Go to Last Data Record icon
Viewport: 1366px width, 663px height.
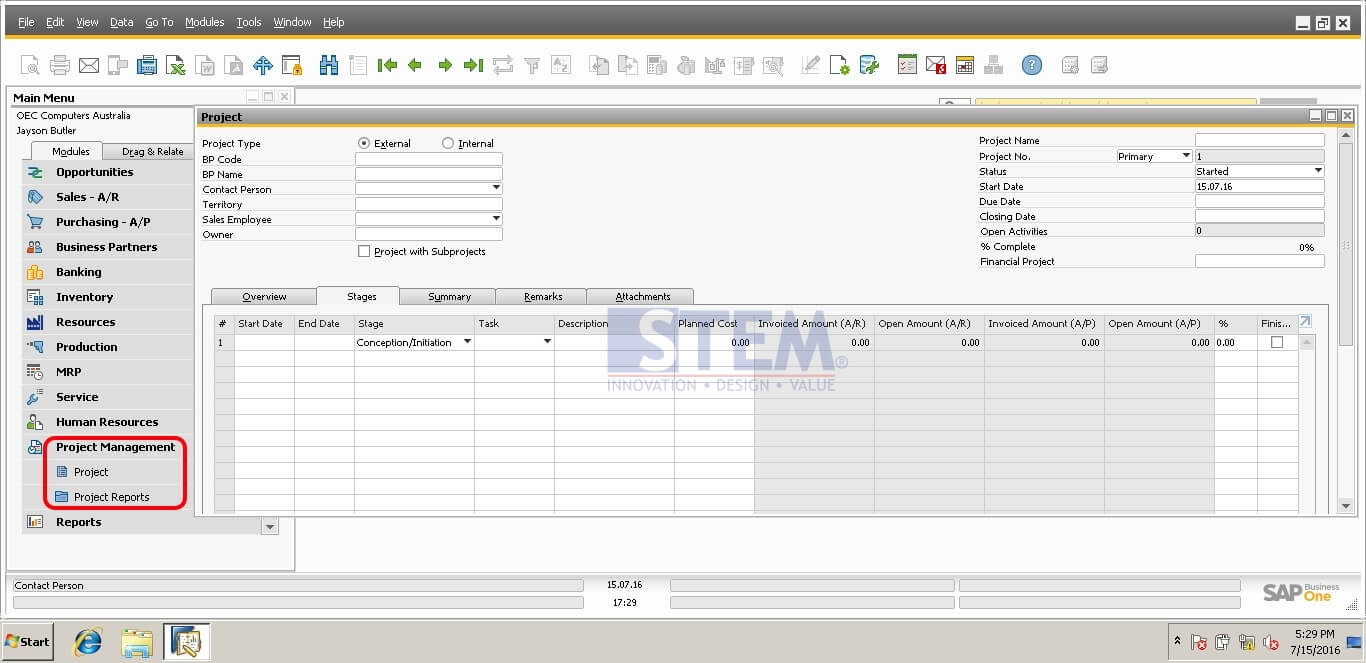click(473, 66)
